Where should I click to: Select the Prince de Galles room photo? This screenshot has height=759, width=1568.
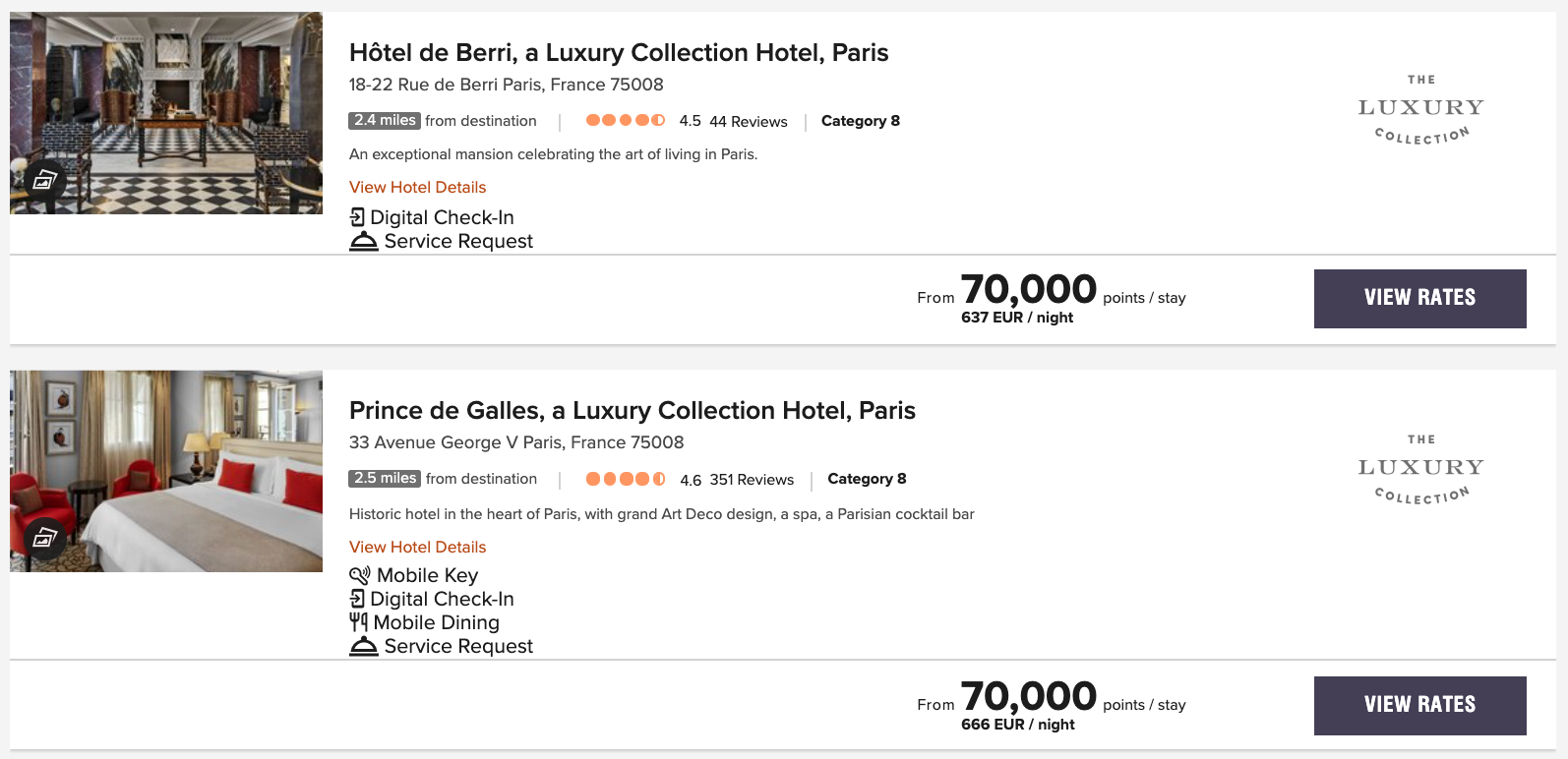coord(165,472)
